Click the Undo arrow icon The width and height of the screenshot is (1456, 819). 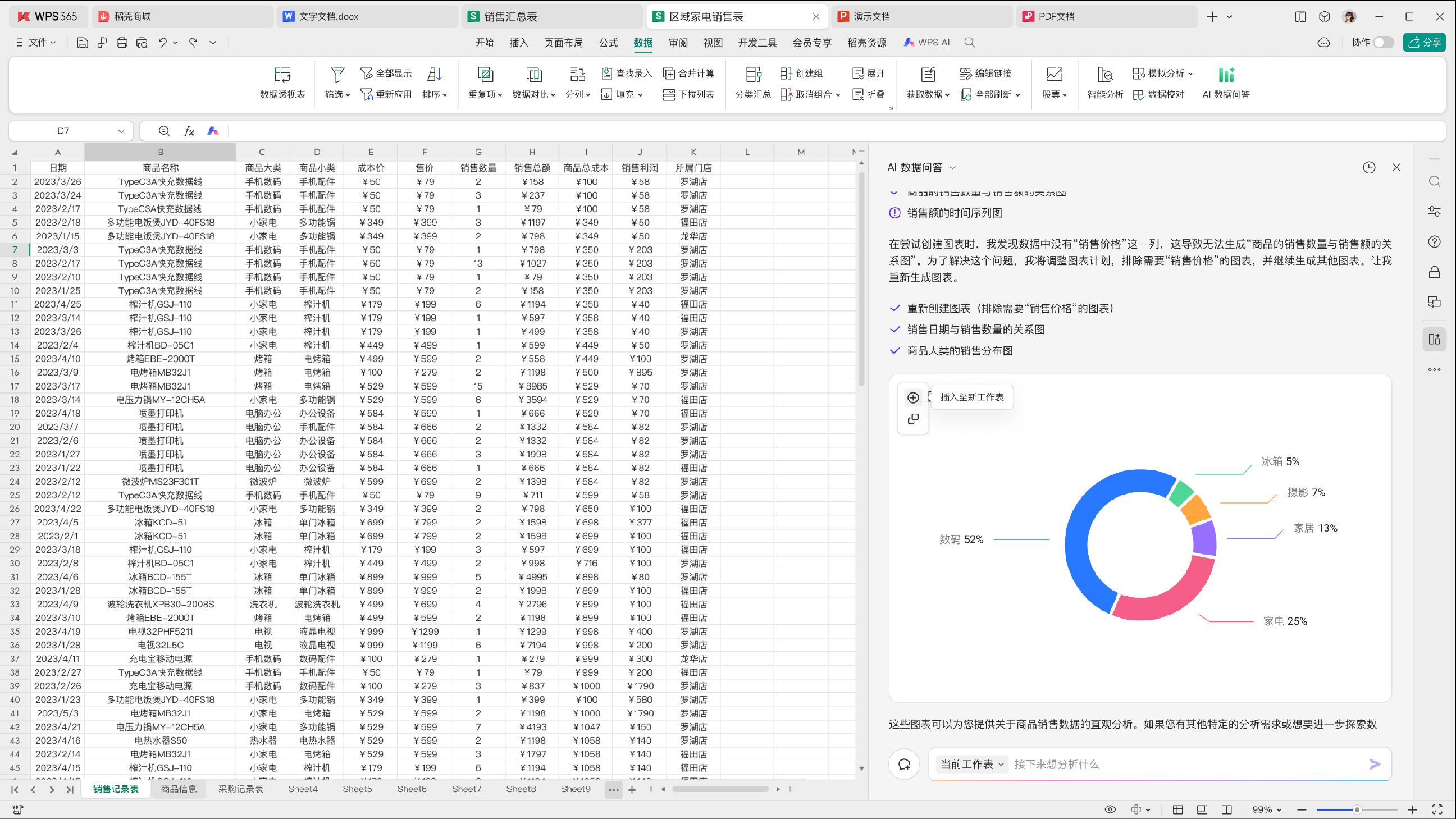click(163, 43)
